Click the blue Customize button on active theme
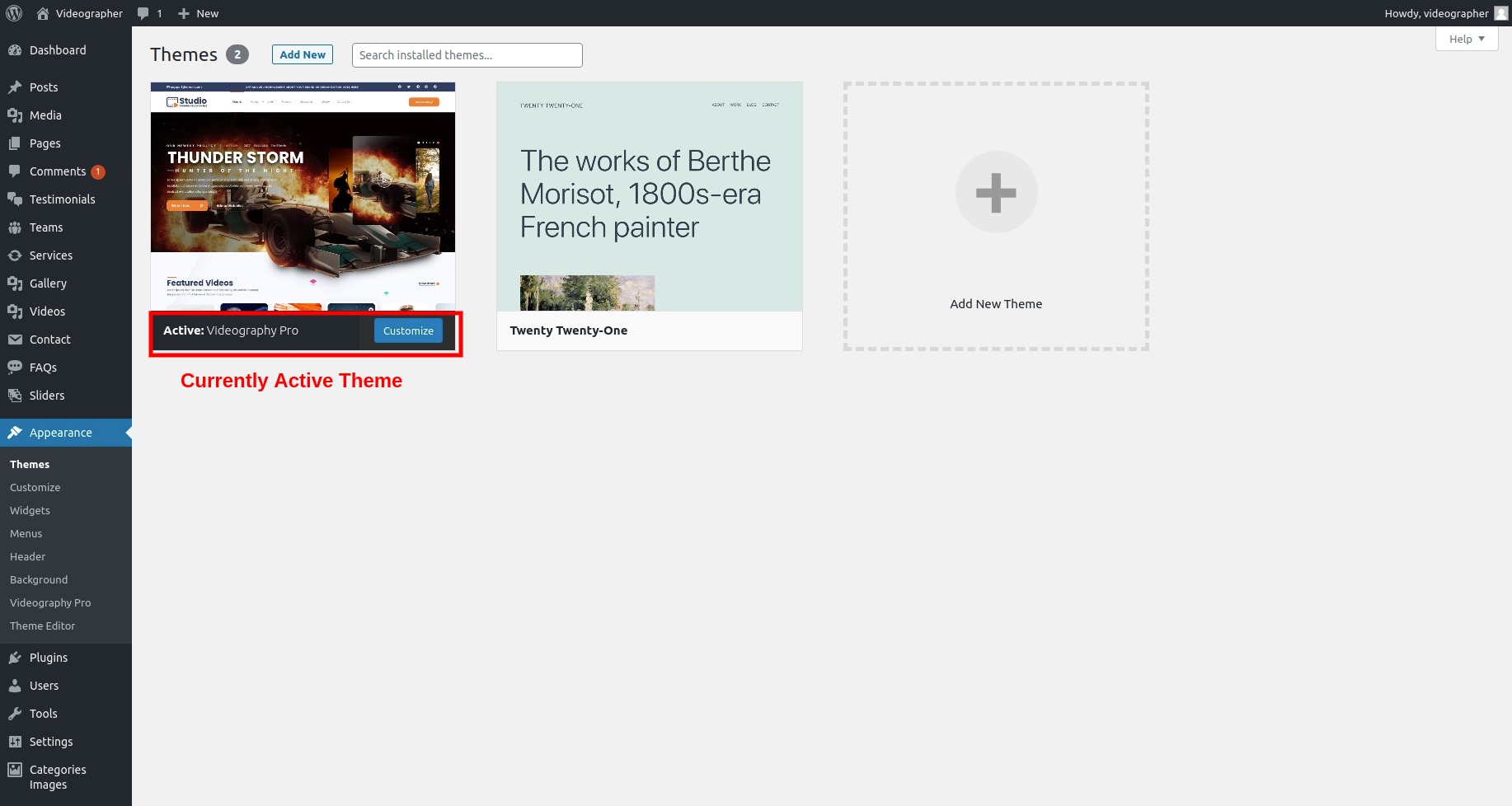1512x806 pixels. pyautogui.click(x=408, y=330)
